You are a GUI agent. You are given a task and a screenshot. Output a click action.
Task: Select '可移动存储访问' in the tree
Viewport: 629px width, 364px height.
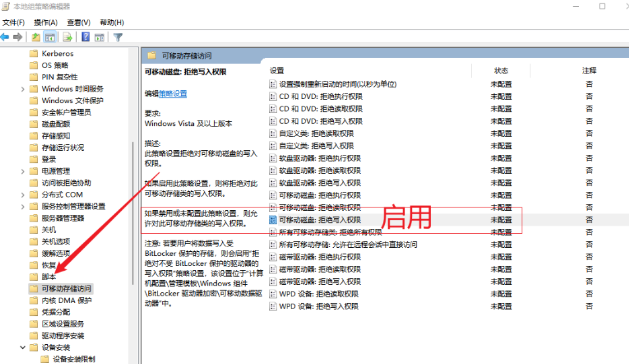66,289
